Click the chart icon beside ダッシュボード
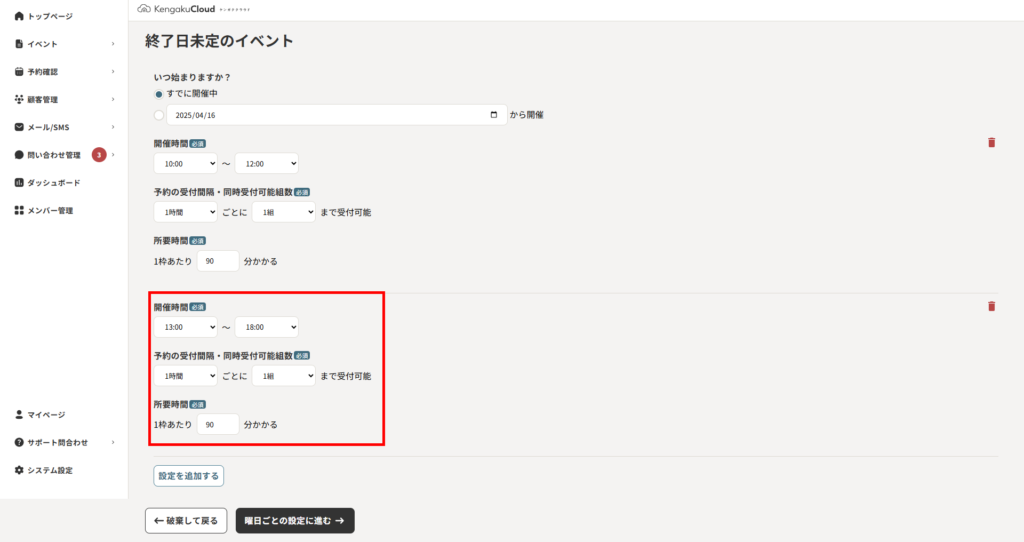This screenshot has height=542, width=1024. 19,182
